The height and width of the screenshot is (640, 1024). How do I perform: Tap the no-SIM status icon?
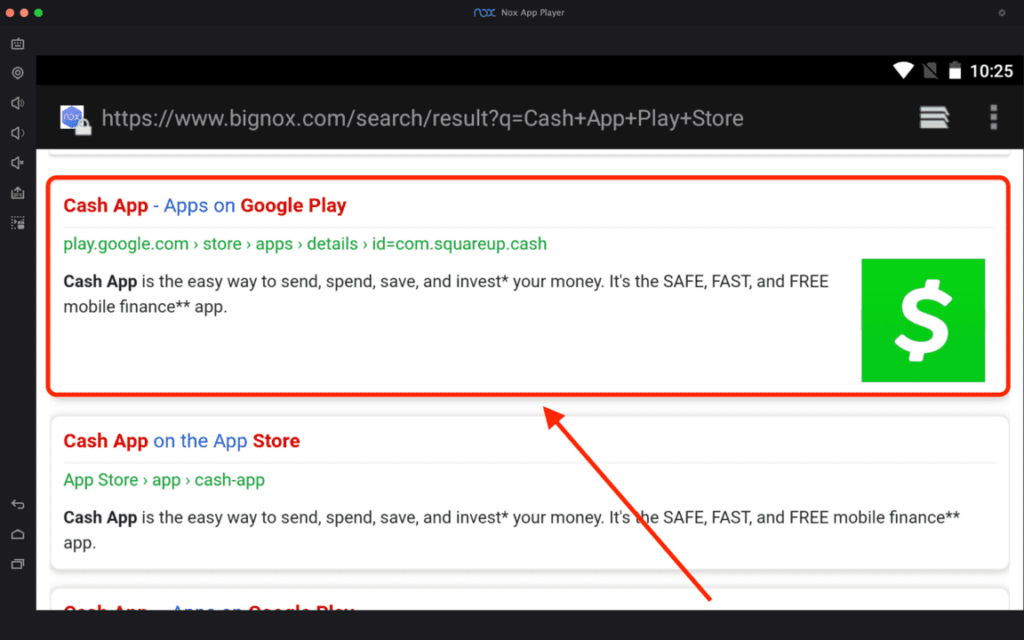(930, 71)
